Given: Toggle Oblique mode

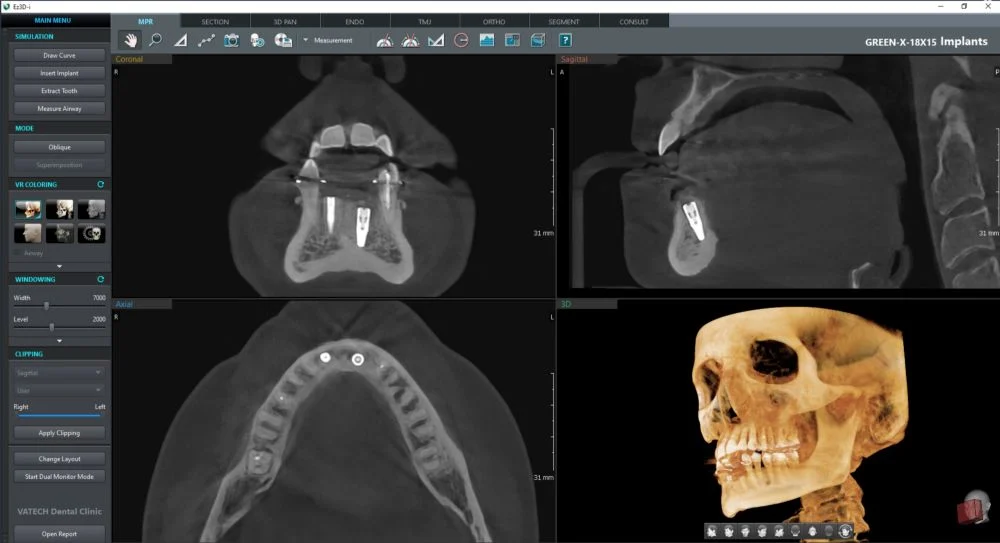Looking at the screenshot, I should [x=60, y=147].
